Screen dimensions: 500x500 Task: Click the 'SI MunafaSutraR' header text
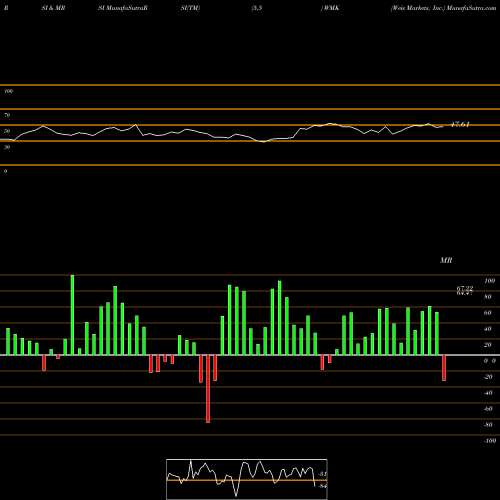click(123, 8)
